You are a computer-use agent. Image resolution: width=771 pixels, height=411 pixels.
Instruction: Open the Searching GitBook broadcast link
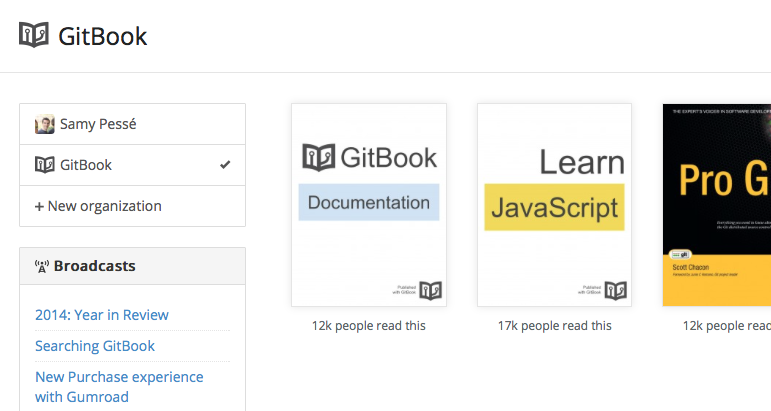click(x=95, y=346)
